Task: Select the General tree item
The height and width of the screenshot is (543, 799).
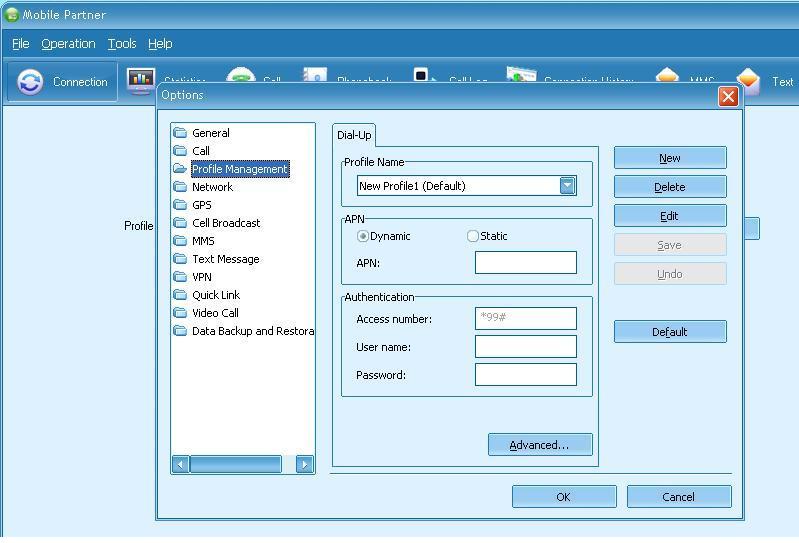Action: click(x=210, y=133)
